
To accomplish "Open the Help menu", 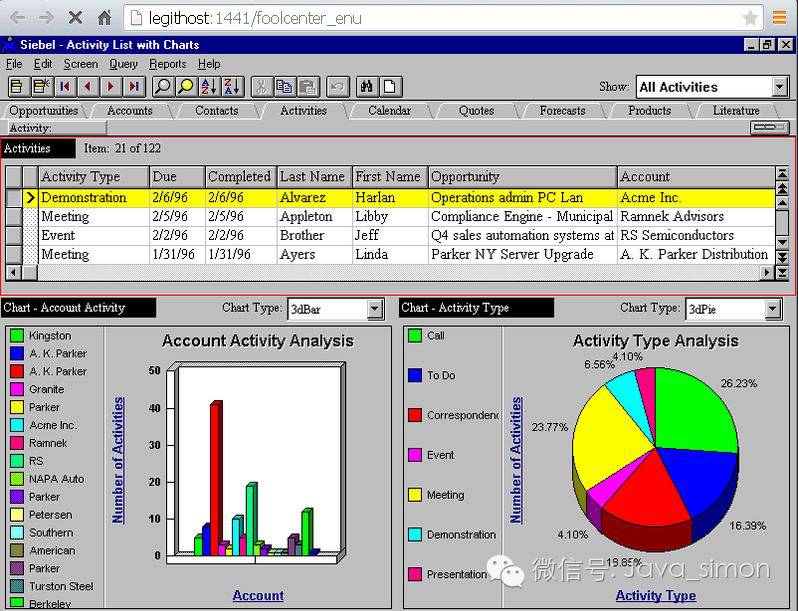I will tap(209, 64).
